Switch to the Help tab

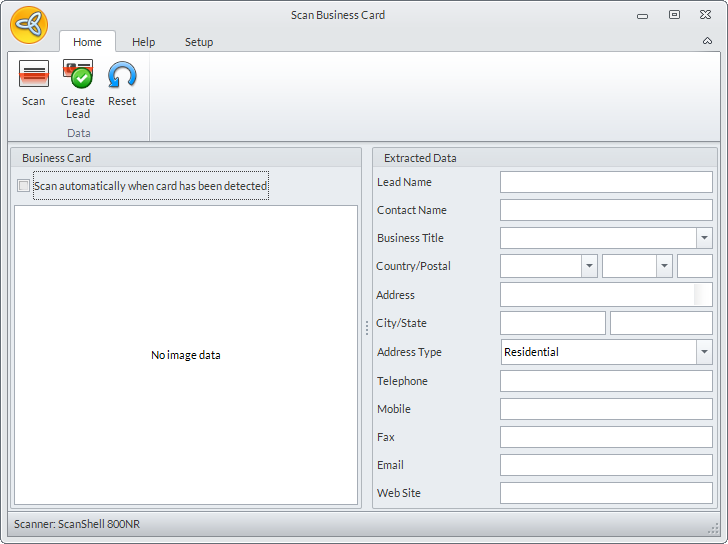[143, 42]
